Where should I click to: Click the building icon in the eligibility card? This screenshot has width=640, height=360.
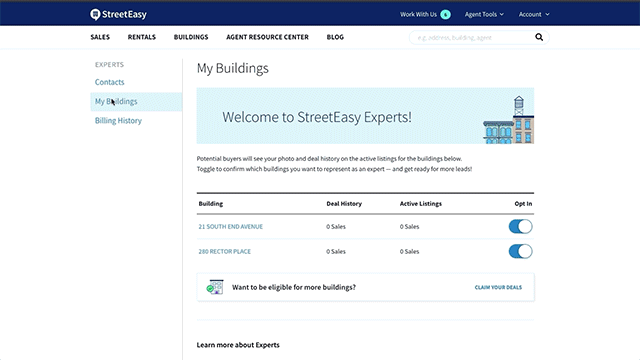pos(215,287)
